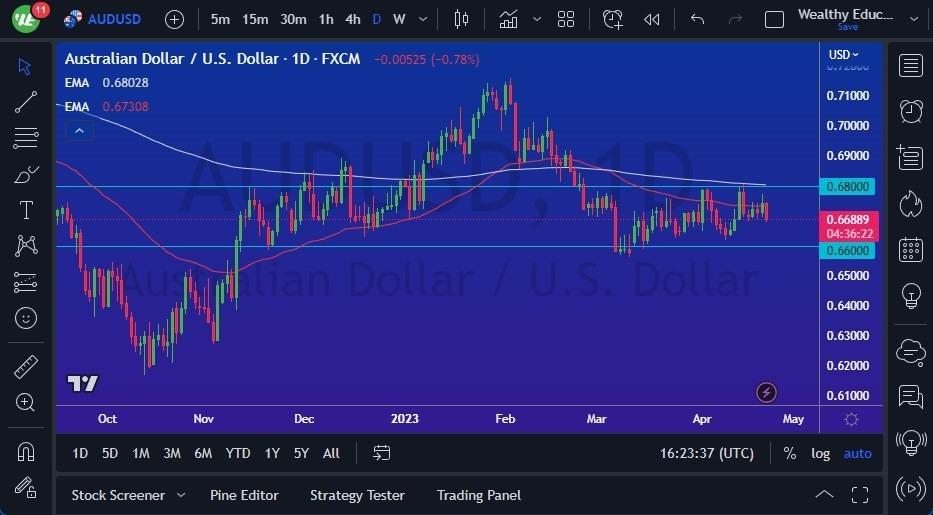Set the date range to 1M
Image resolution: width=933 pixels, height=515 pixels.
pos(140,454)
